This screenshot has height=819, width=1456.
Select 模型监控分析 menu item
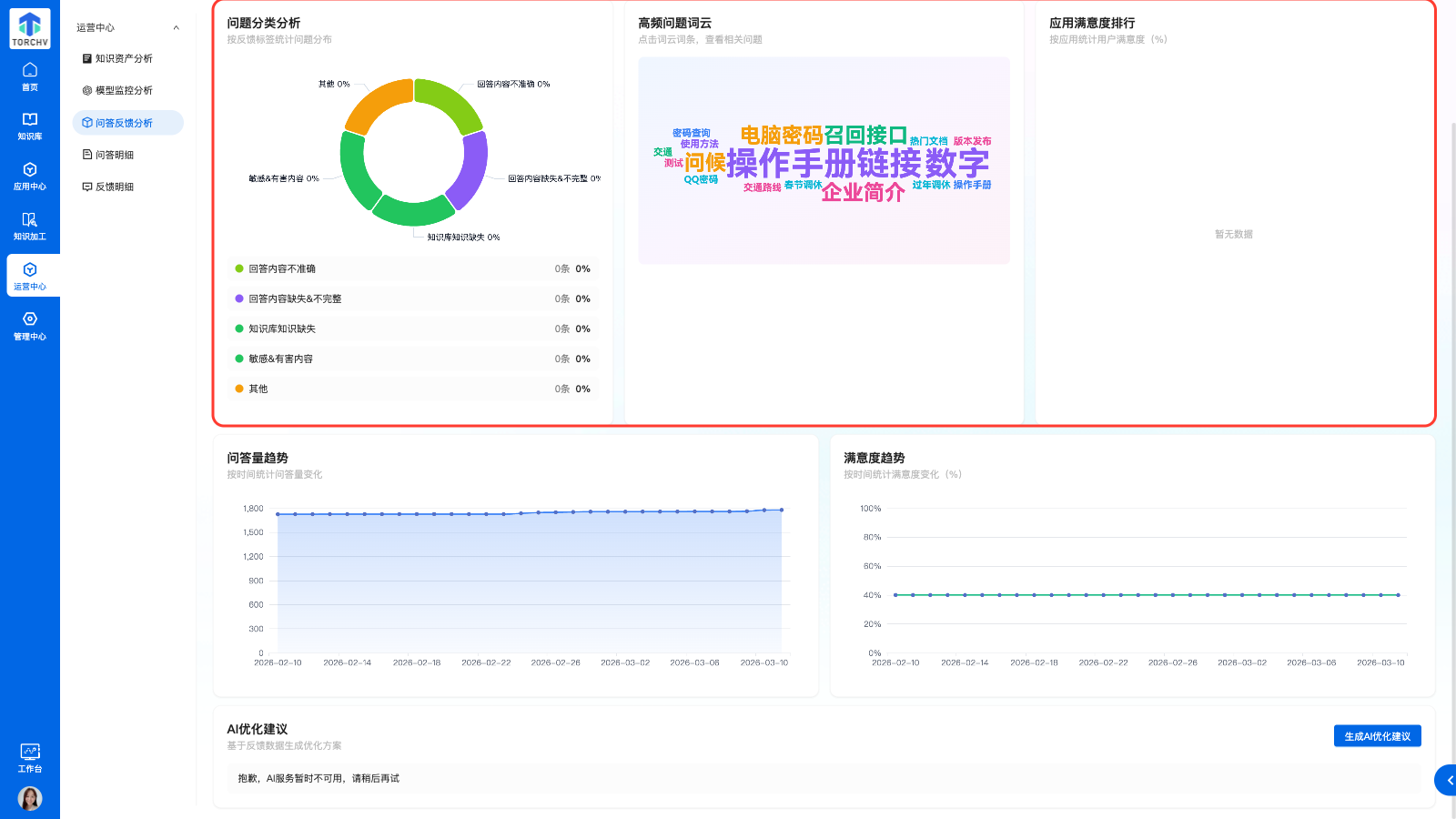coord(124,91)
